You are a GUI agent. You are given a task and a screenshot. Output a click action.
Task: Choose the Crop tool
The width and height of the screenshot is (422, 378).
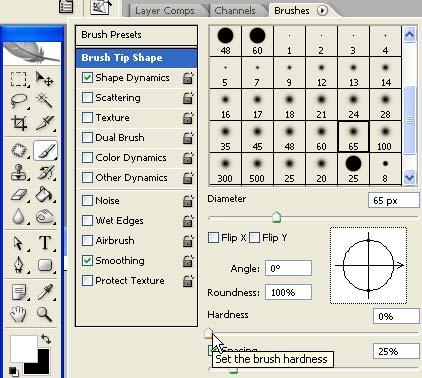(x=19, y=123)
